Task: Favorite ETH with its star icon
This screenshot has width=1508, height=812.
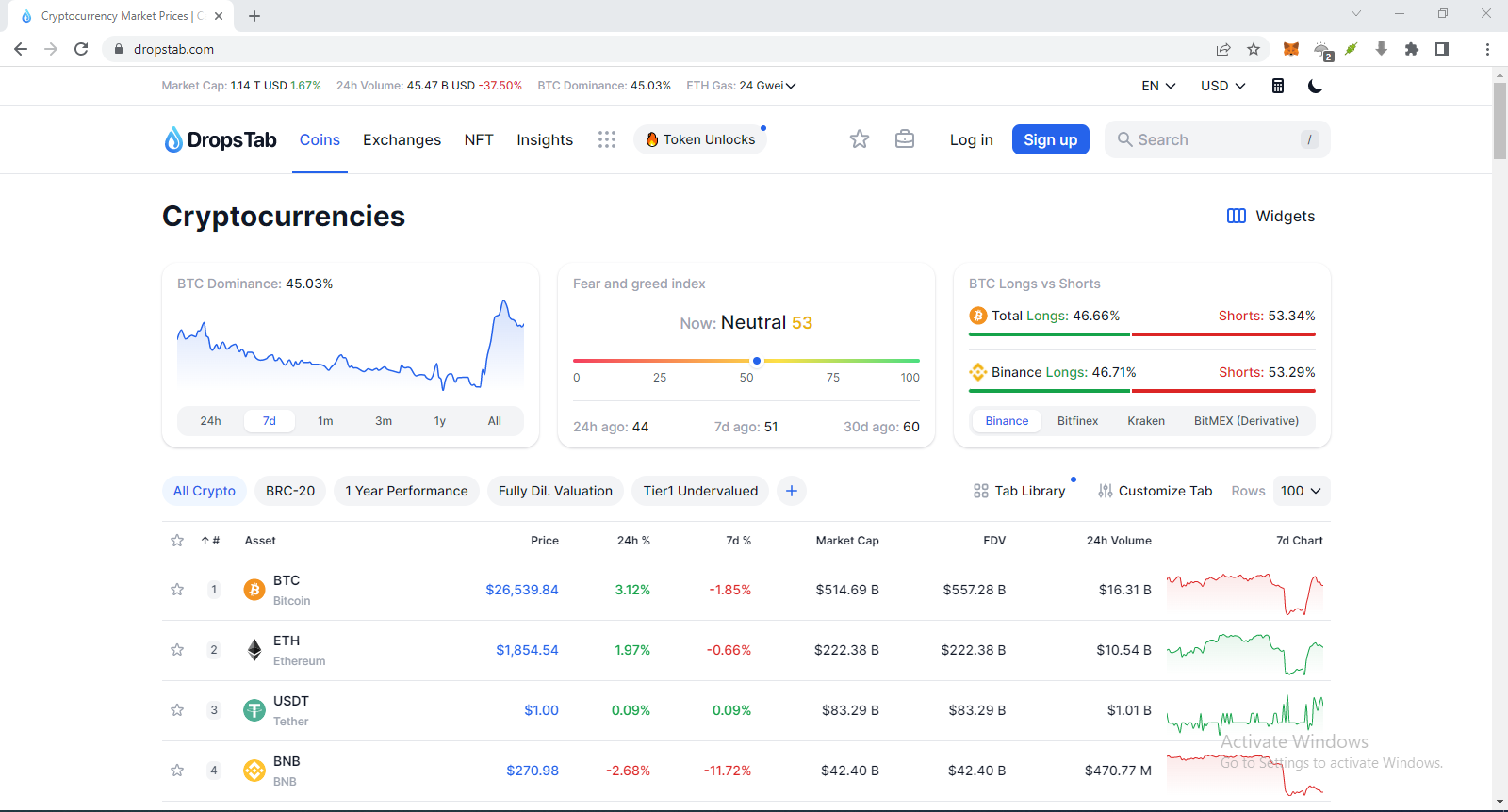Action: point(177,650)
